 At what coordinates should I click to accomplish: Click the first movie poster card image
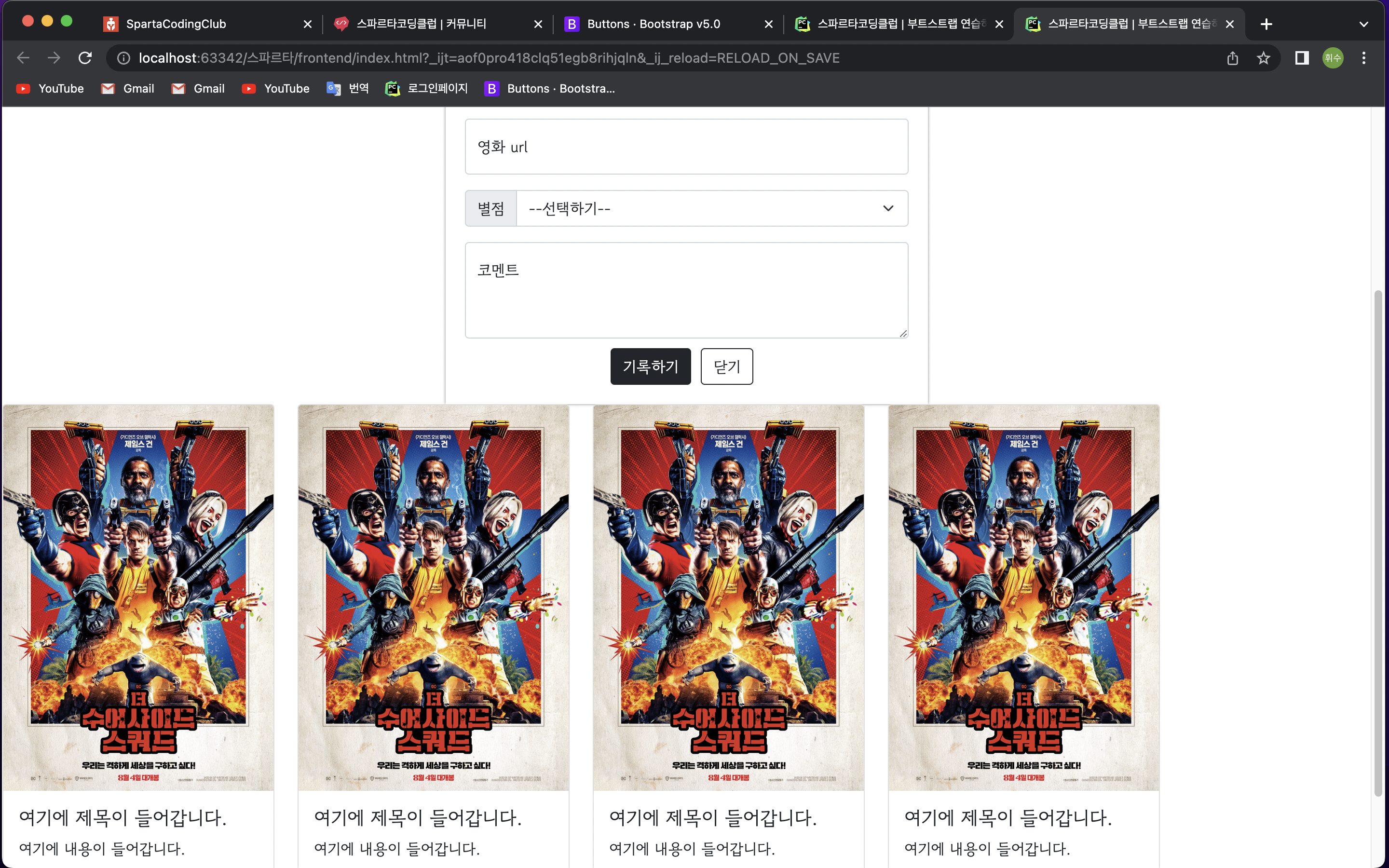138,597
